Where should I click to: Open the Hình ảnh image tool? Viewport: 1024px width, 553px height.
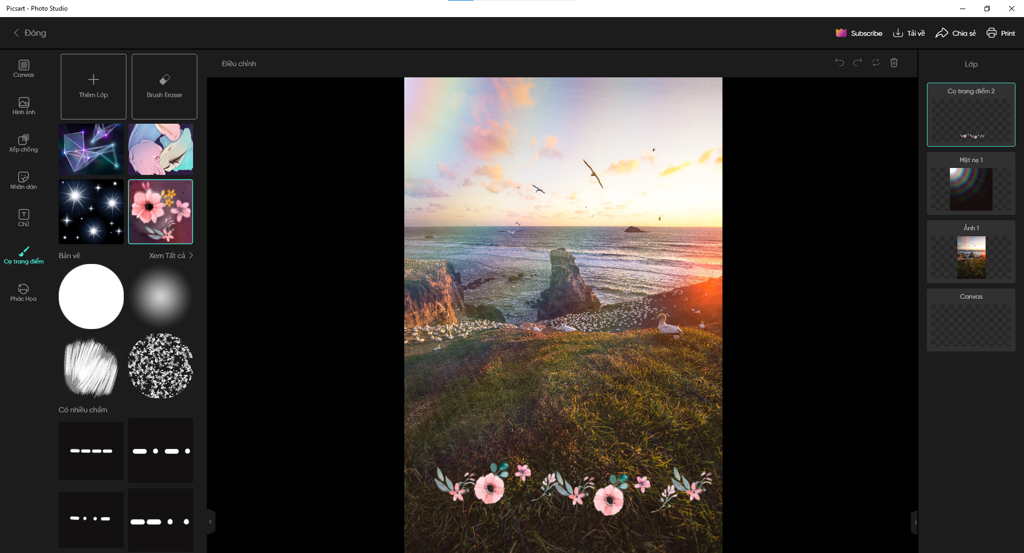click(24, 106)
